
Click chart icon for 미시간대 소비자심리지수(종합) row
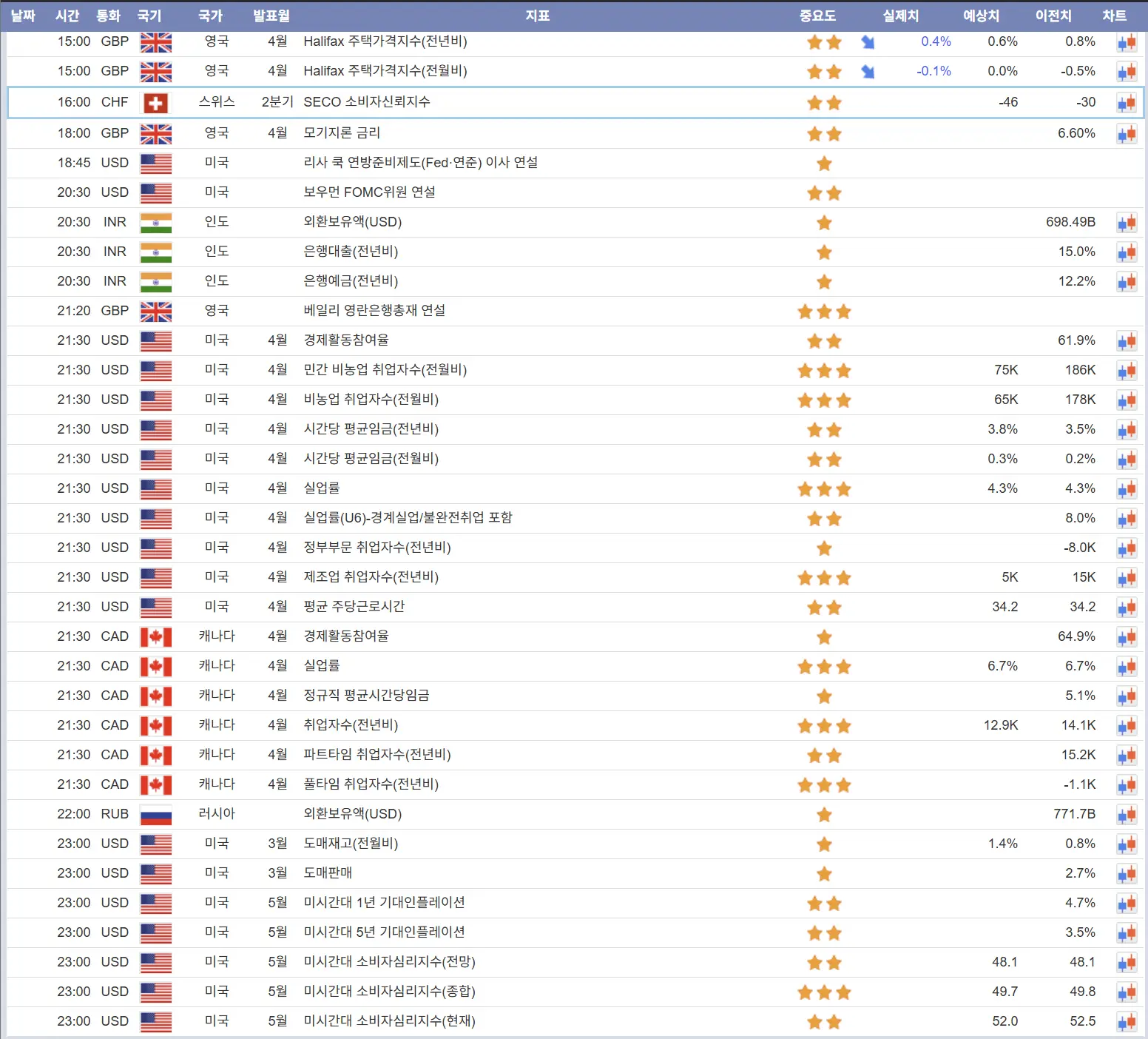[1127, 992]
